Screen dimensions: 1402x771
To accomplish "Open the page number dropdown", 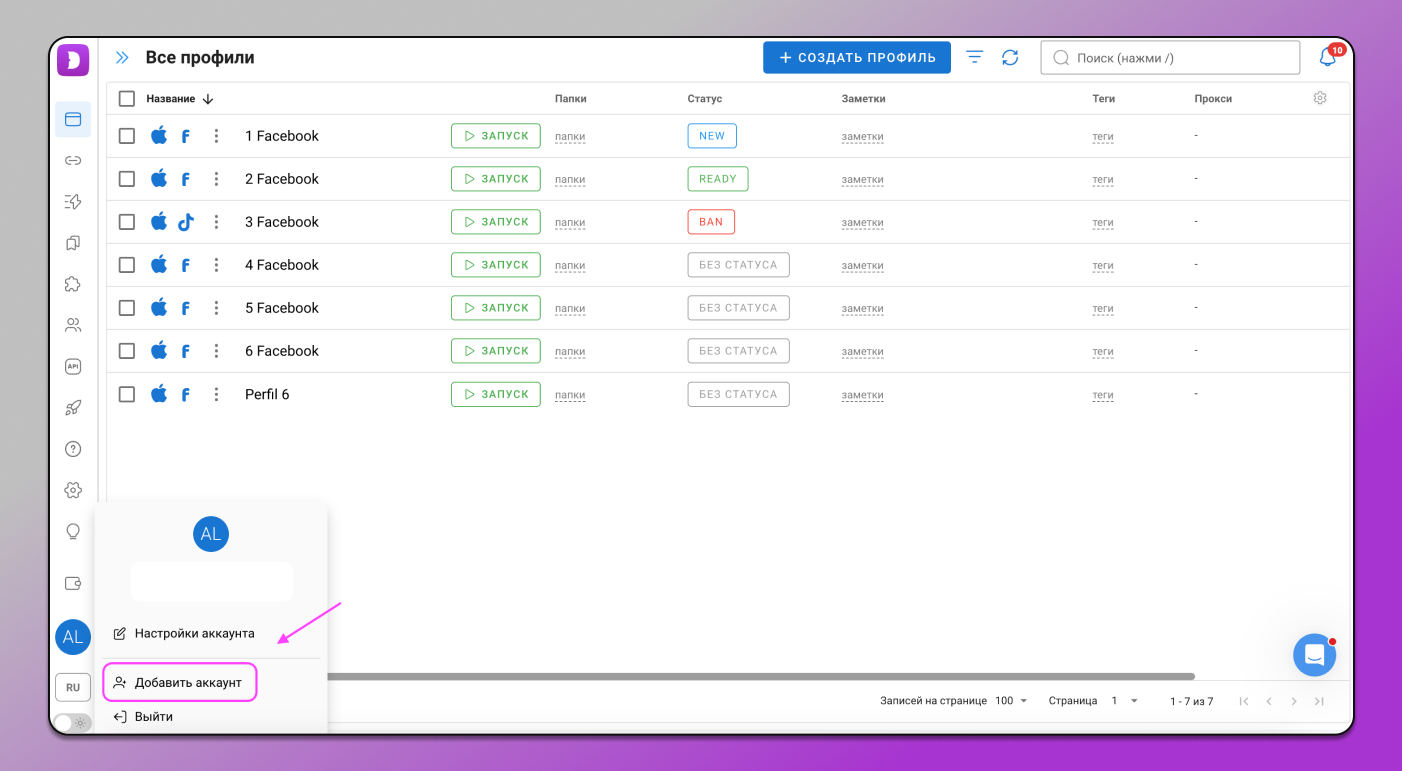I will [x=1124, y=701].
